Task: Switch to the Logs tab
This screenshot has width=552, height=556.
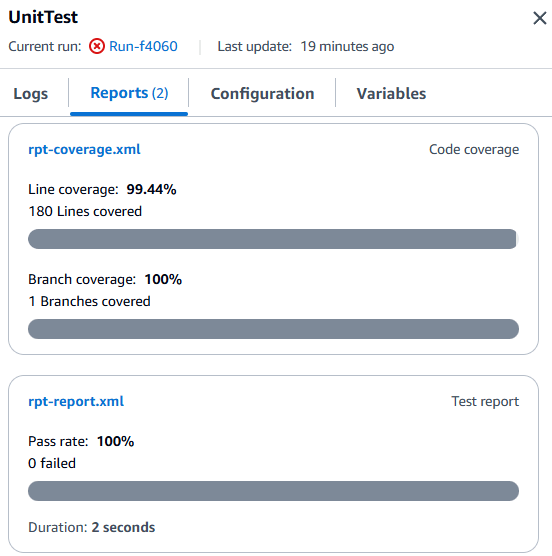Action: 30,94
